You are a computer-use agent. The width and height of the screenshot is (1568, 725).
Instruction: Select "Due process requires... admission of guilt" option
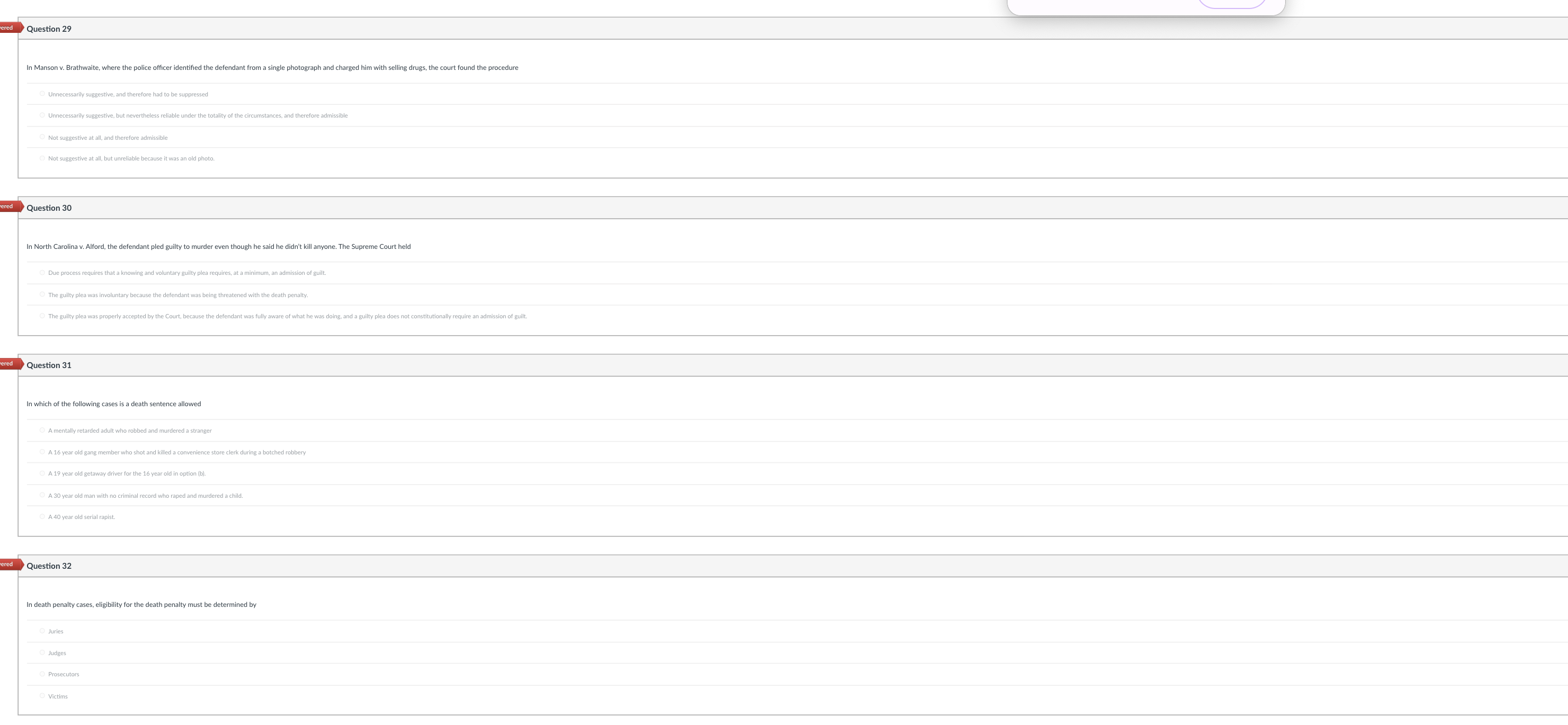pyautogui.click(x=42, y=272)
